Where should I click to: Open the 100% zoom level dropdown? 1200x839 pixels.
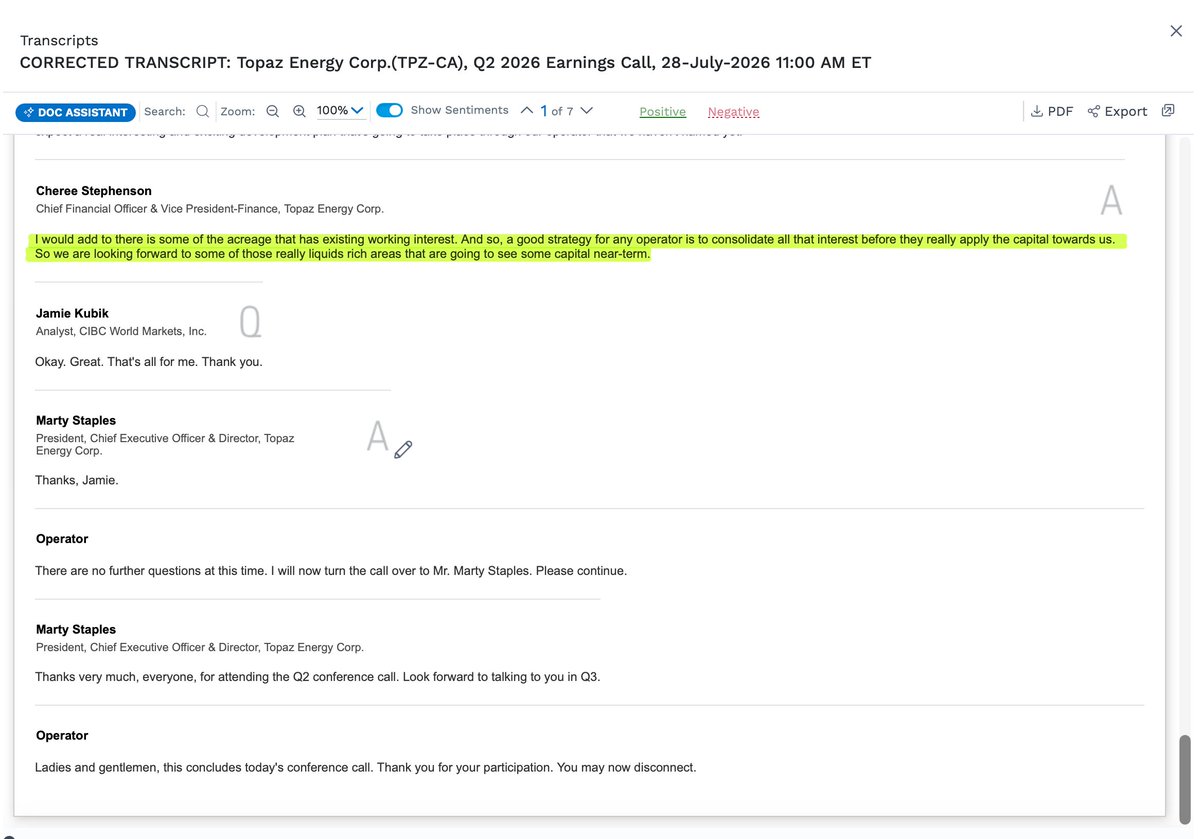[x=340, y=111]
